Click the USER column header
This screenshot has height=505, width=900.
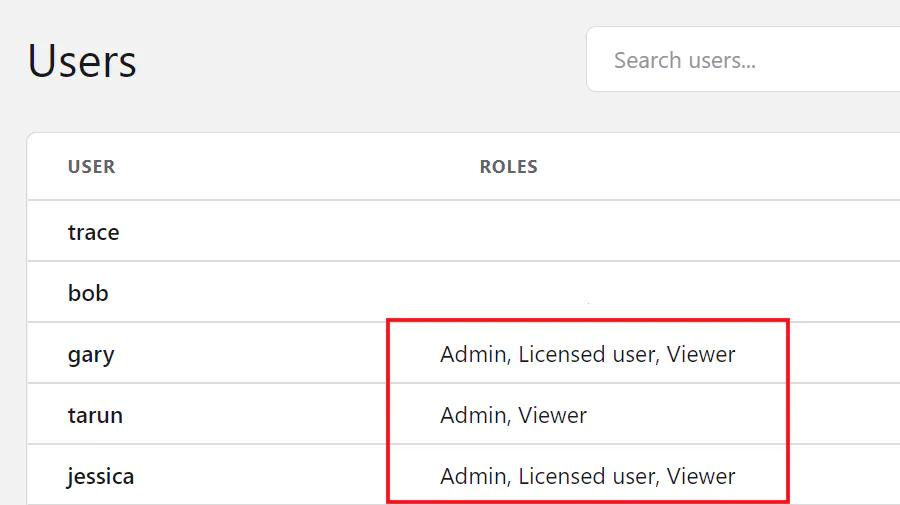point(91,166)
